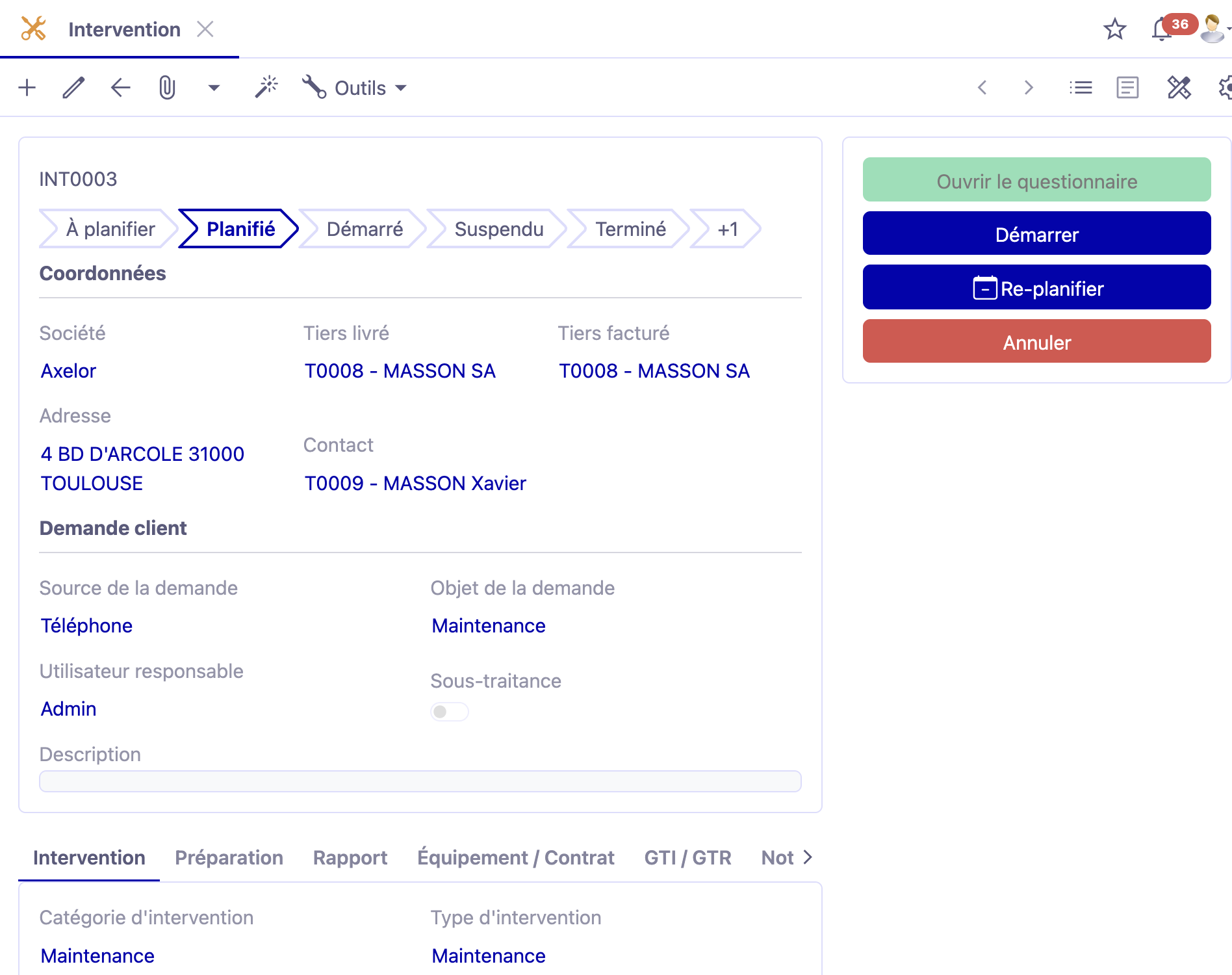Toggle the Sous-traitance switch

tap(449, 712)
